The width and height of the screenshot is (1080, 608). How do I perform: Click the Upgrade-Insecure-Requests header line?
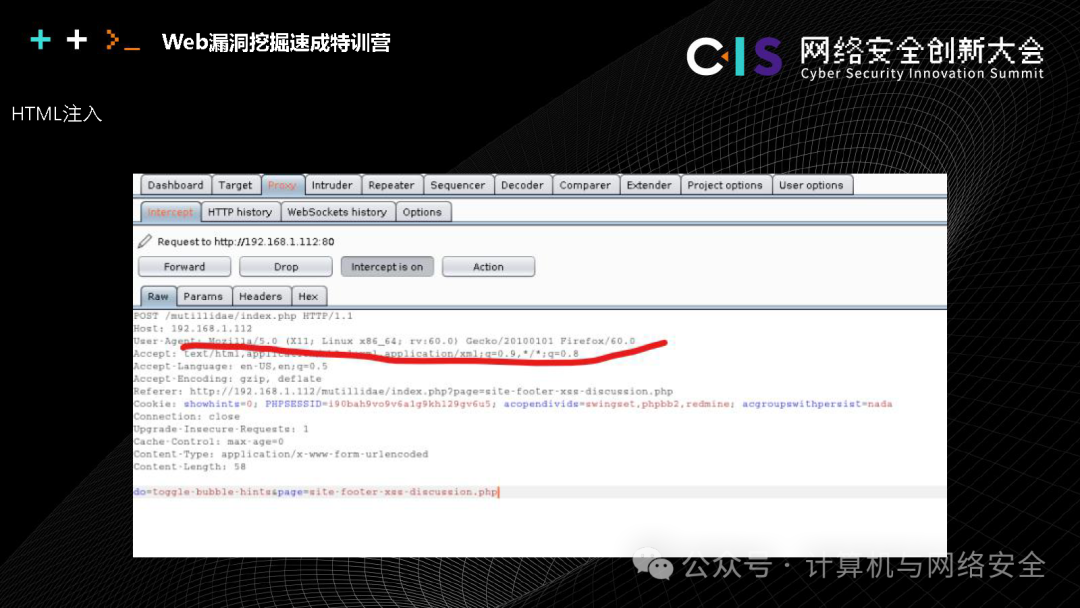(x=221, y=429)
